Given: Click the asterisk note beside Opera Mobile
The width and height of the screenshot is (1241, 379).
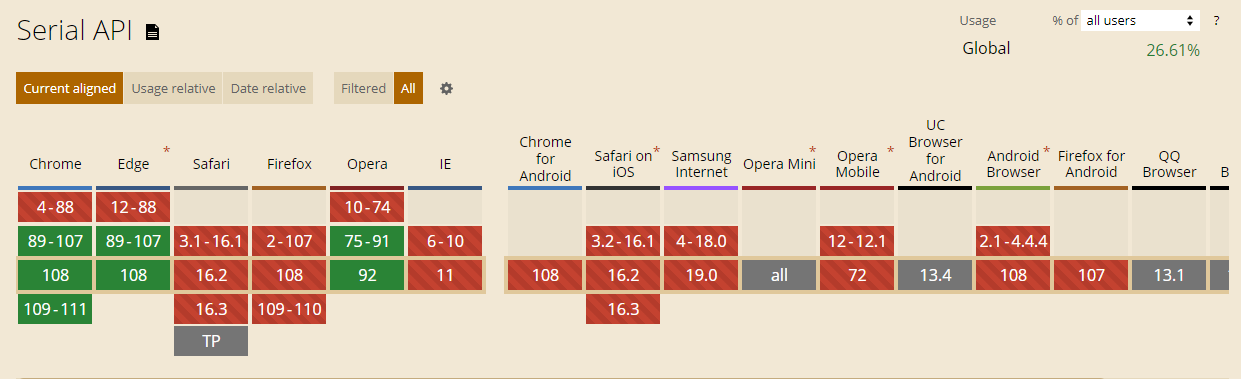Looking at the screenshot, I should [890, 151].
